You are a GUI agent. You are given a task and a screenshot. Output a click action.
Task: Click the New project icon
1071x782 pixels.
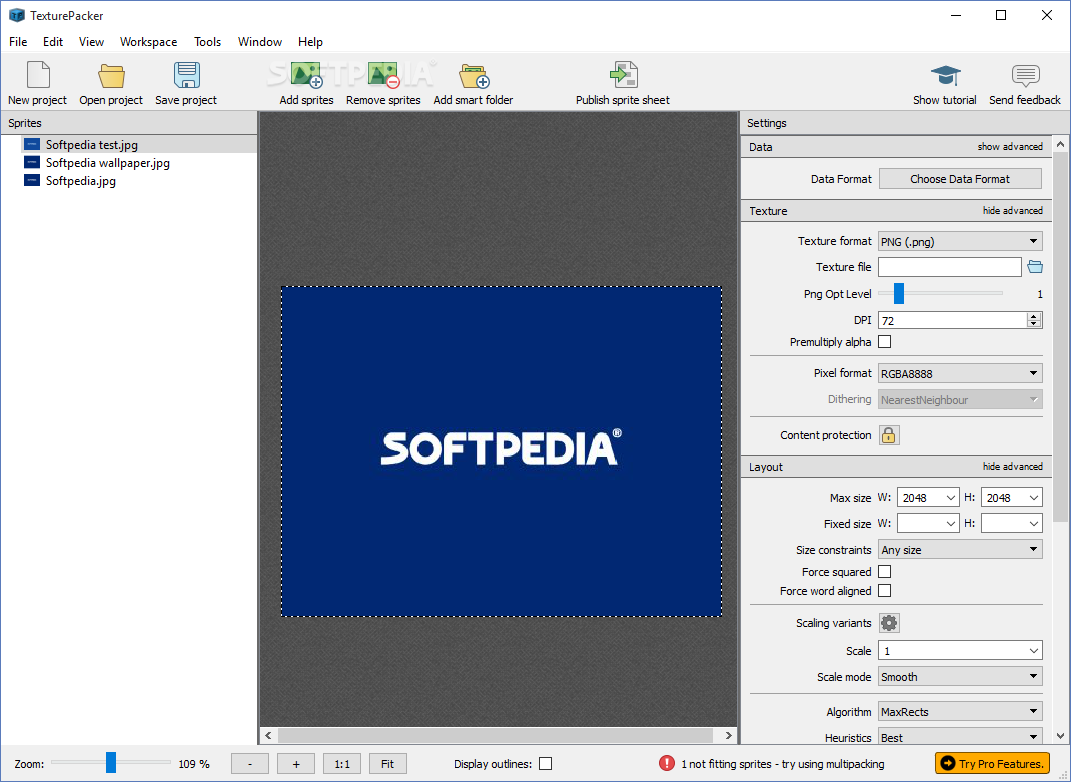pyautogui.click(x=38, y=74)
